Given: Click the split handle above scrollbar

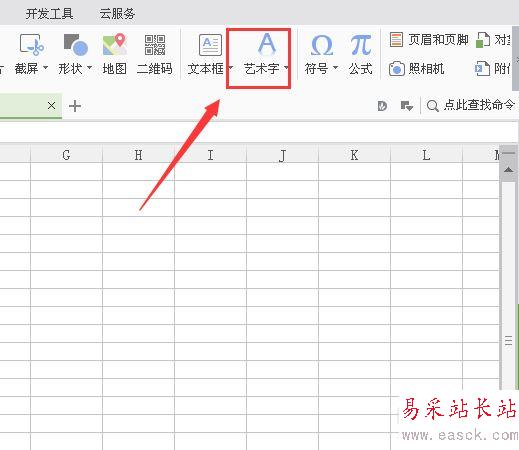Looking at the screenshot, I should click(x=509, y=152).
